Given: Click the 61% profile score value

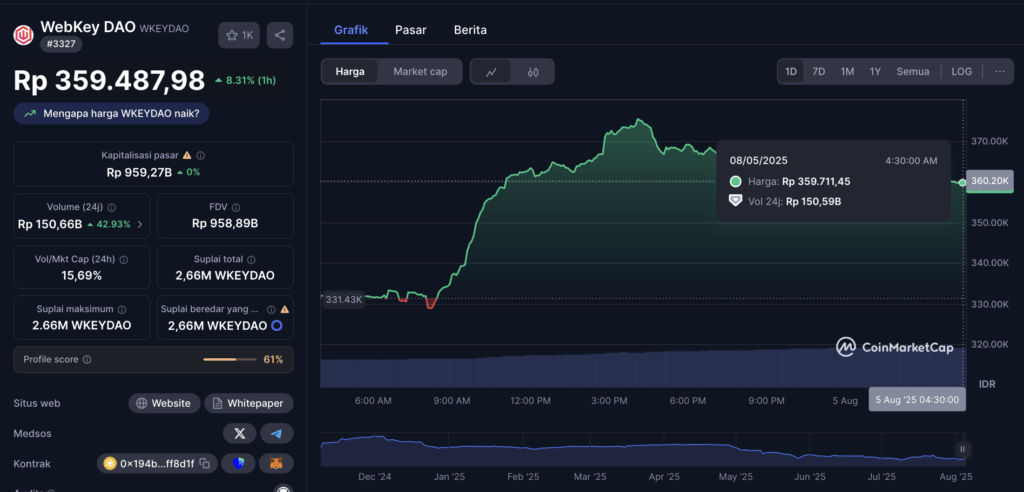Looking at the screenshot, I should (274, 359).
